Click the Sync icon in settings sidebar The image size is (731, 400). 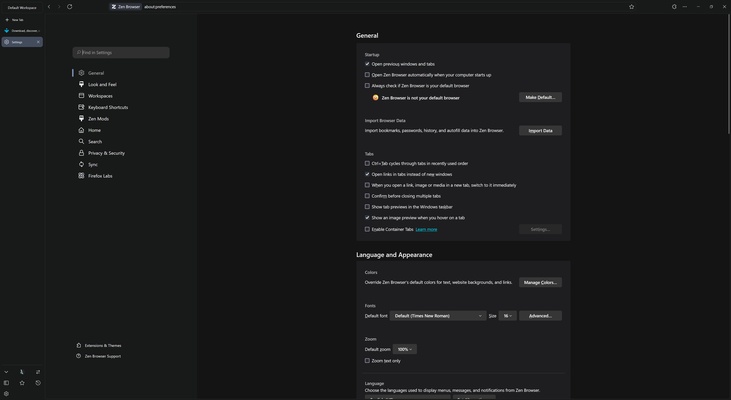pyautogui.click(x=82, y=164)
